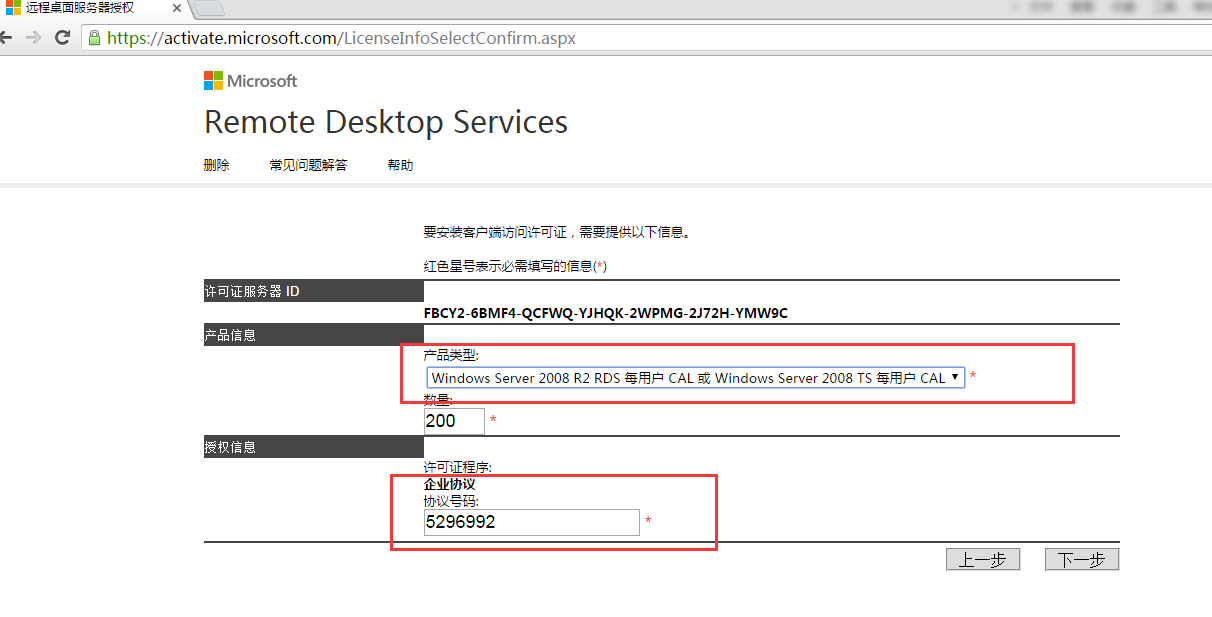Viewport: 1212px width, 617px height.
Task: Click the 下一步 button
Action: click(1081, 560)
